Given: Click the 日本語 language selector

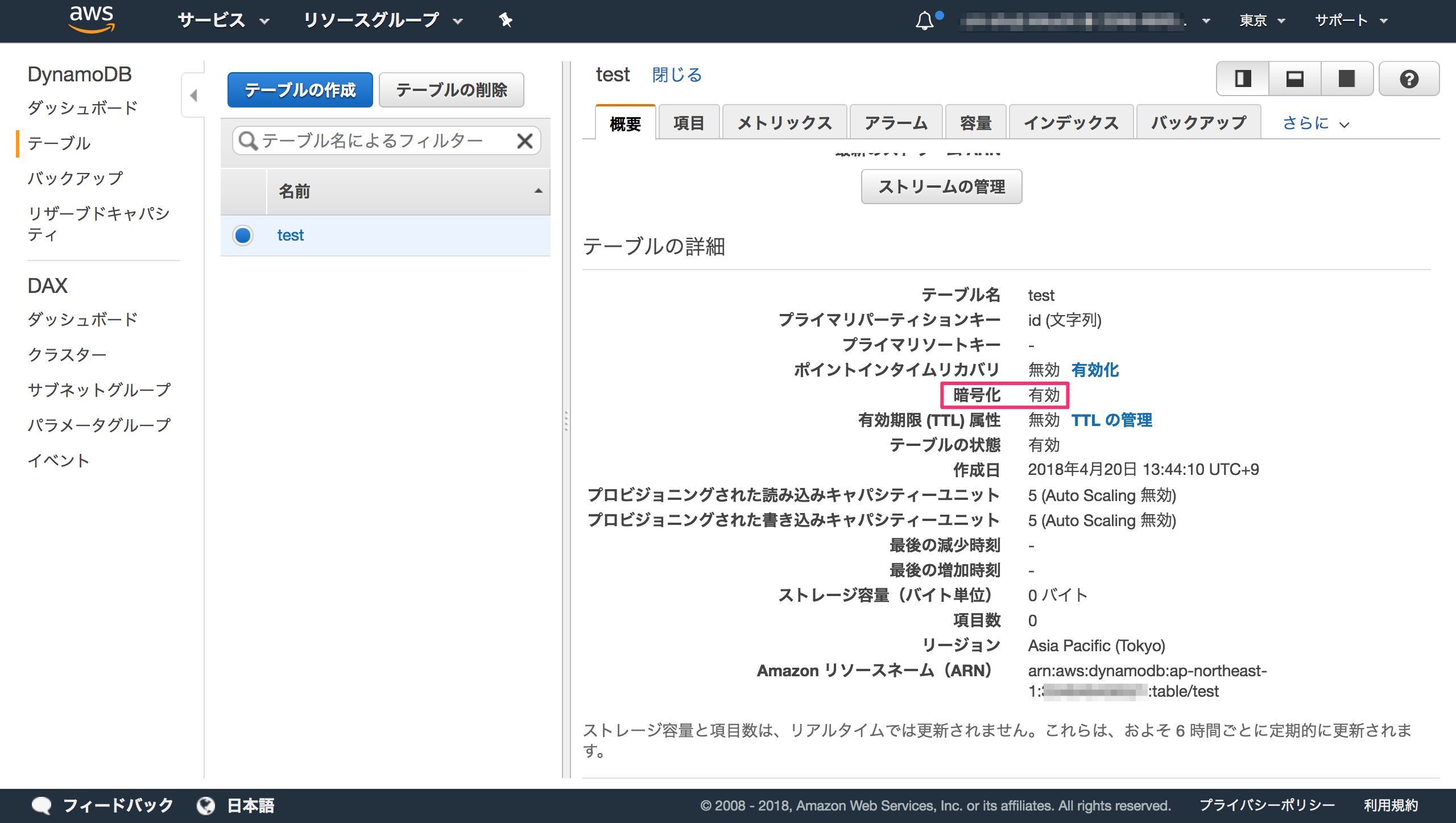Looking at the screenshot, I should coord(251,805).
